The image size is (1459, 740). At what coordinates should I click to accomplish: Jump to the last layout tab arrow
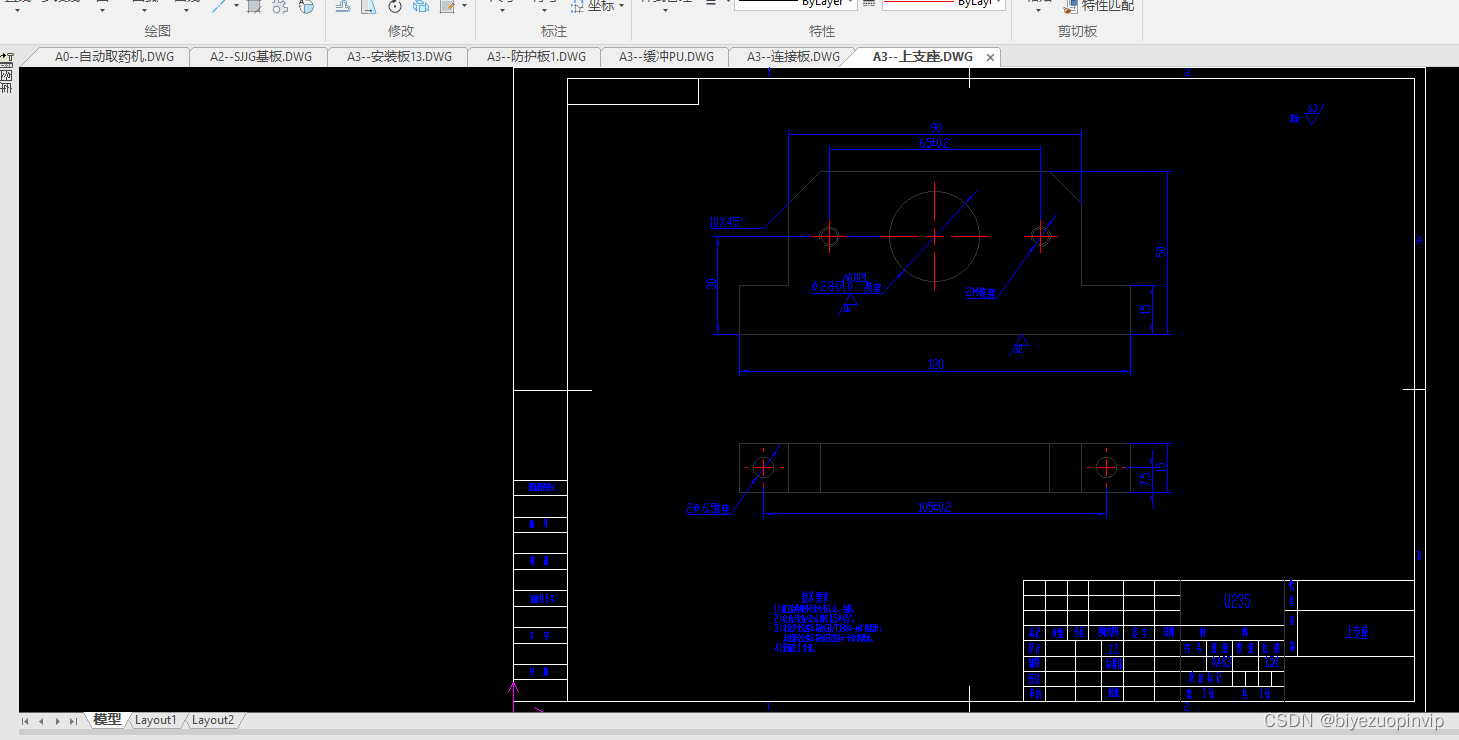[73, 721]
